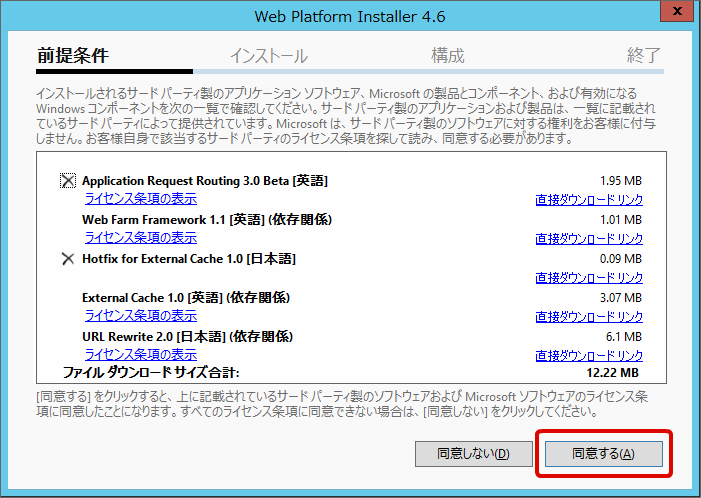Click the 12.22 MB total size value
The height and width of the screenshot is (498, 701).
(612, 372)
